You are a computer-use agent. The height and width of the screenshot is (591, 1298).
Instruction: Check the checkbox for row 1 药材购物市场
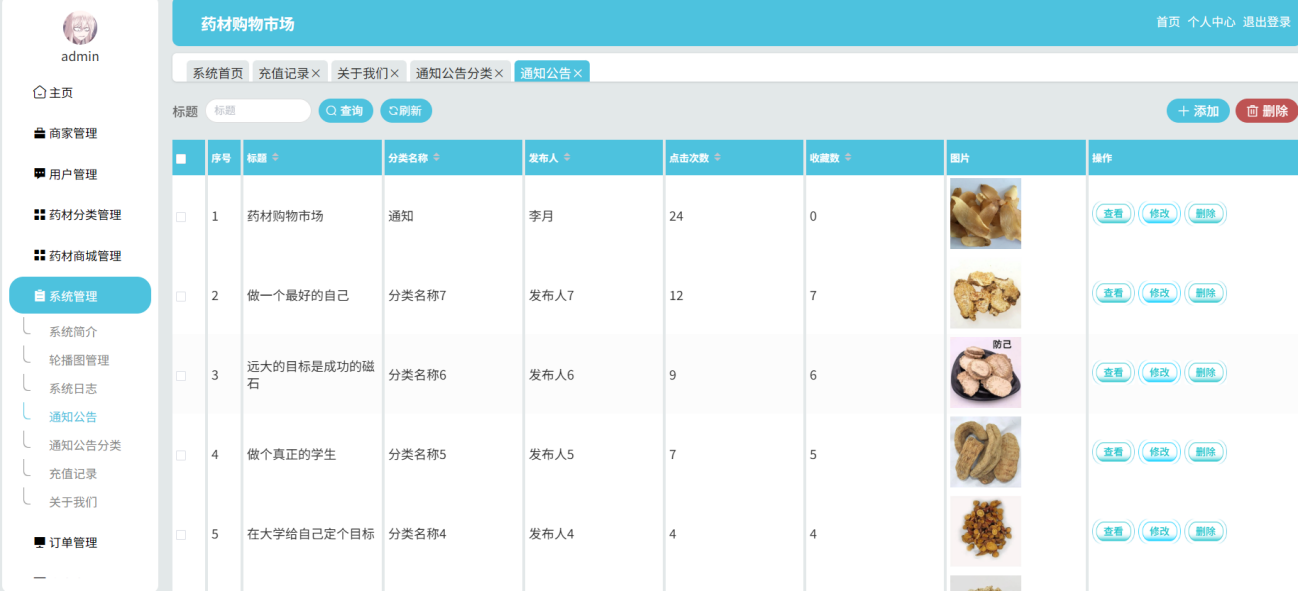[x=181, y=217]
